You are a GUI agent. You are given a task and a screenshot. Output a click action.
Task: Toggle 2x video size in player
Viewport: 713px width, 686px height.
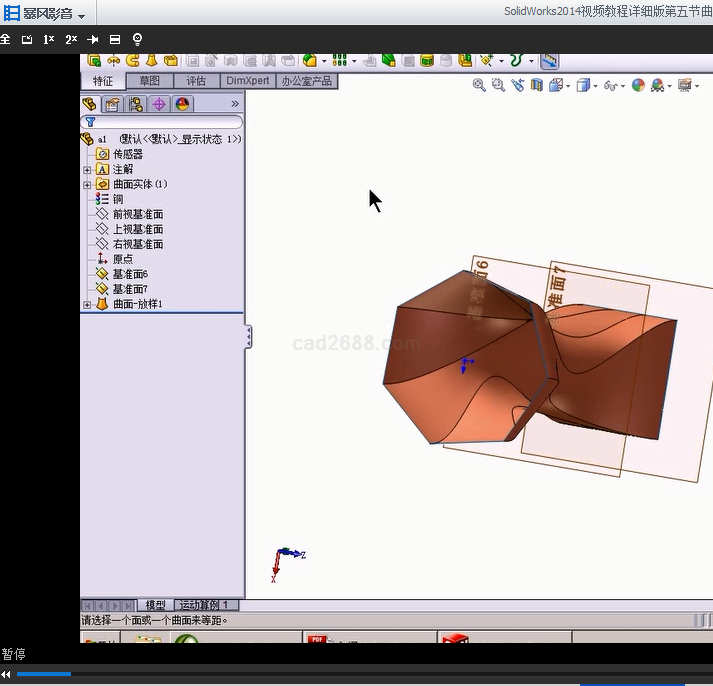coord(71,39)
